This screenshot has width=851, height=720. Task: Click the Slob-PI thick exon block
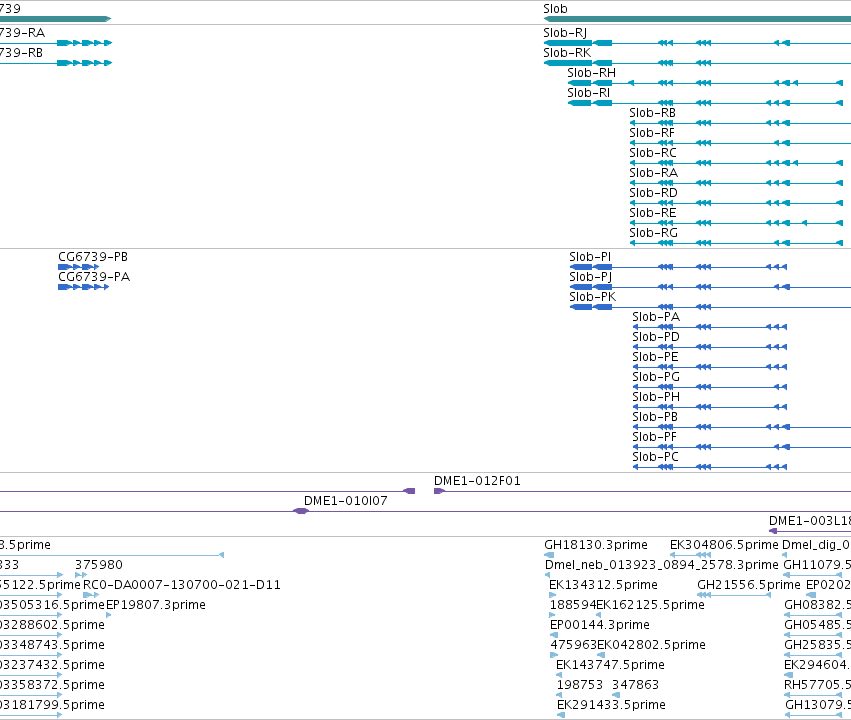coord(581,267)
